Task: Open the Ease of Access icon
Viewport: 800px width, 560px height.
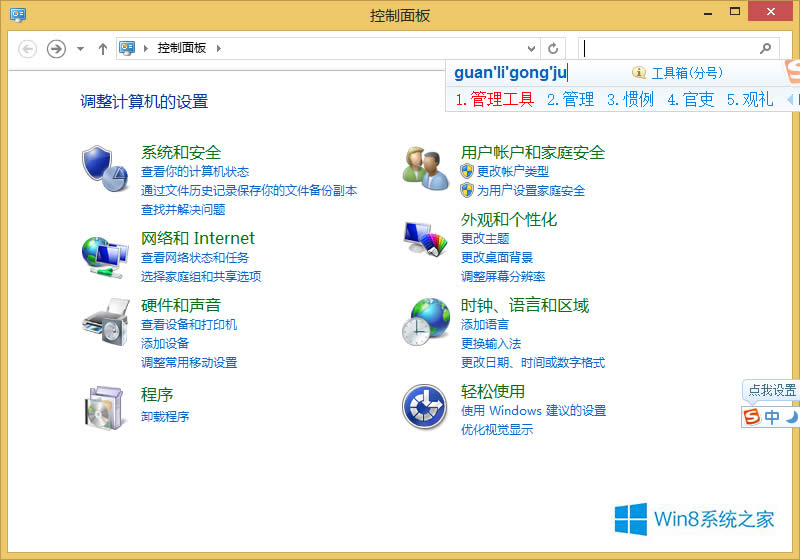Action: point(425,406)
